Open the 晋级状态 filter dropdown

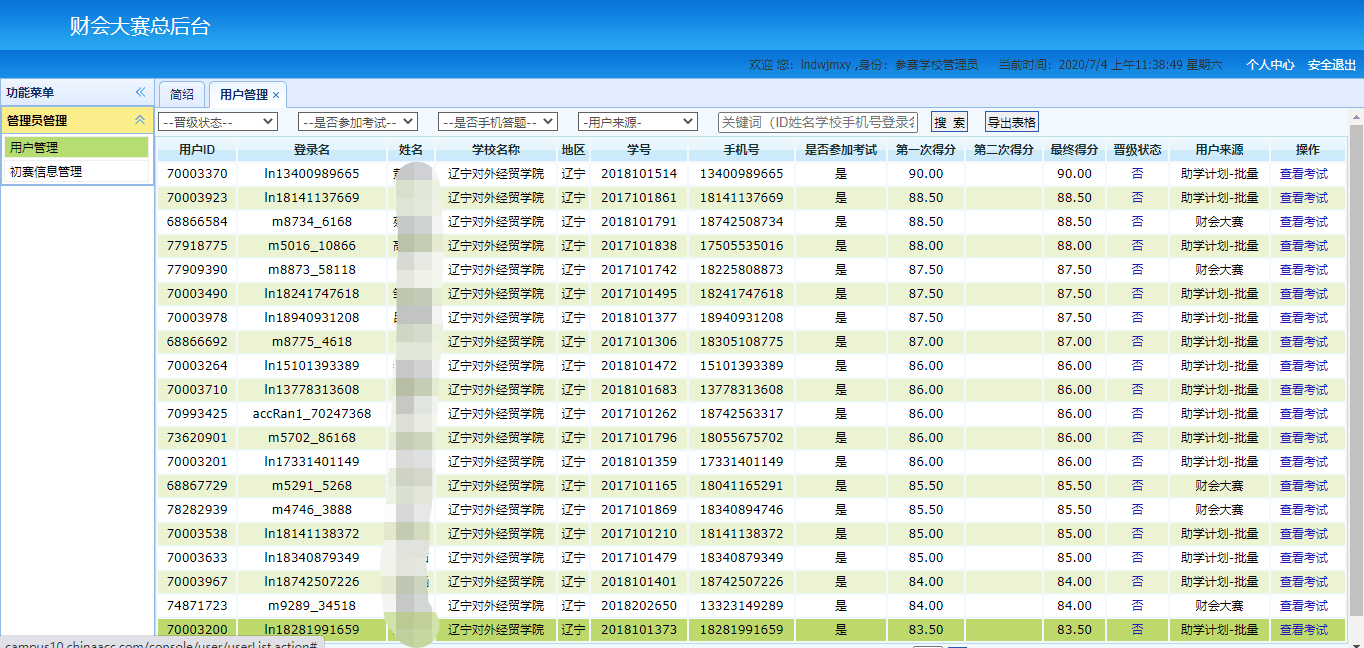pyautogui.click(x=218, y=122)
